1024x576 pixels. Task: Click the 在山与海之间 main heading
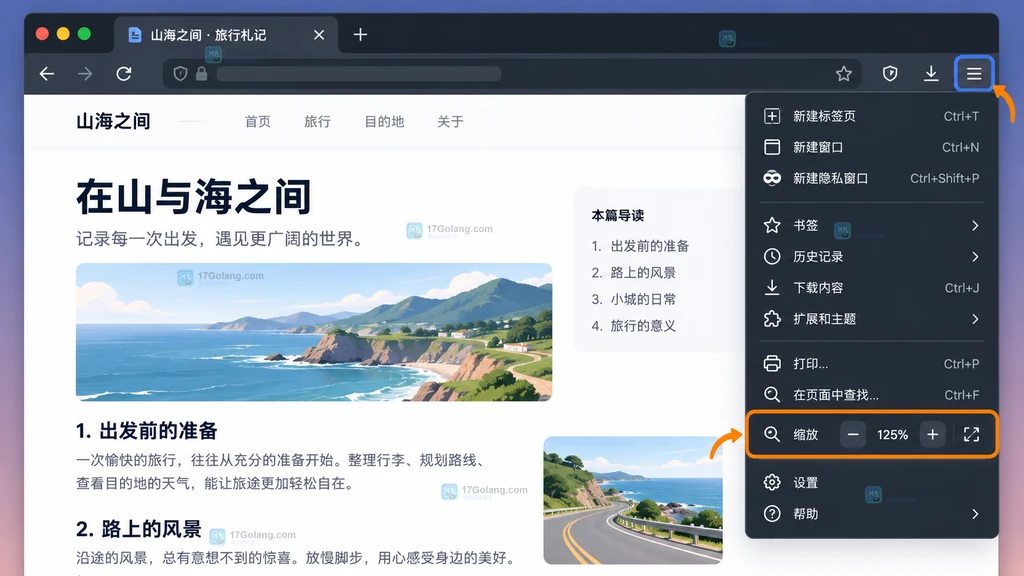[194, 197]
